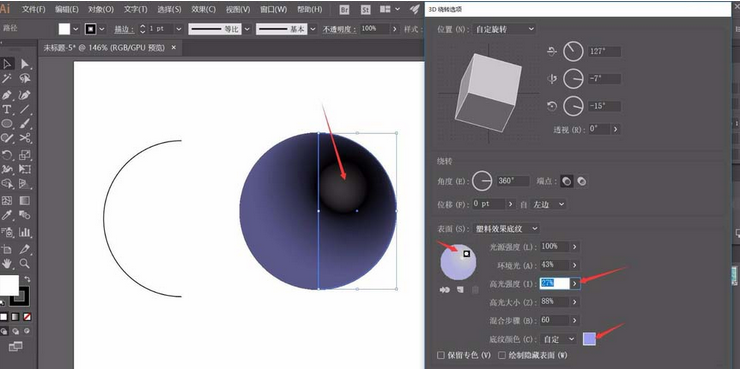The image size is (740, 369).
Task: Select the Hand tool
Action: (x=7, y=263)
